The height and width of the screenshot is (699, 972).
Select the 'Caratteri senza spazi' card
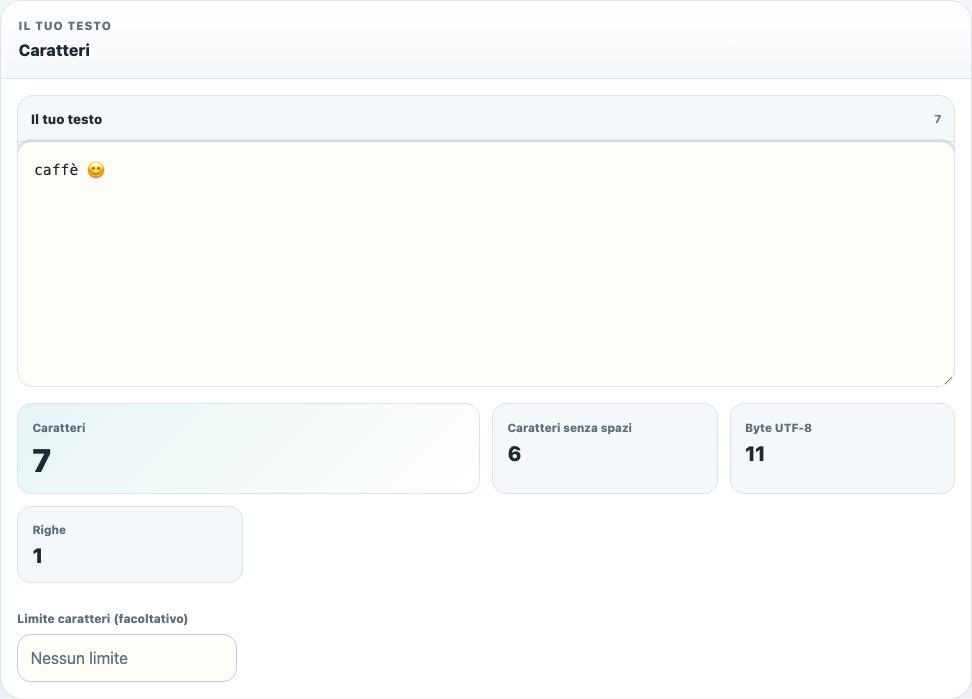(604, 449)
